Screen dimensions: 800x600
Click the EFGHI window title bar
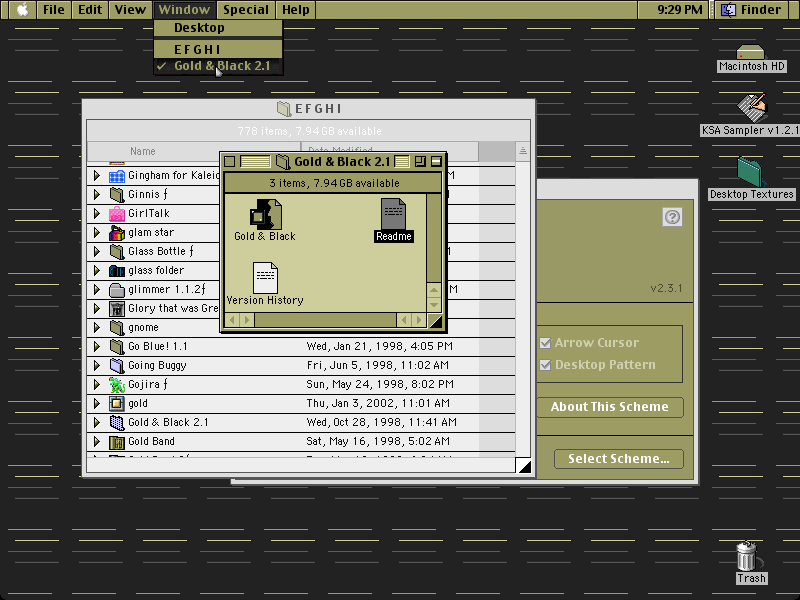tap(309, 109)
